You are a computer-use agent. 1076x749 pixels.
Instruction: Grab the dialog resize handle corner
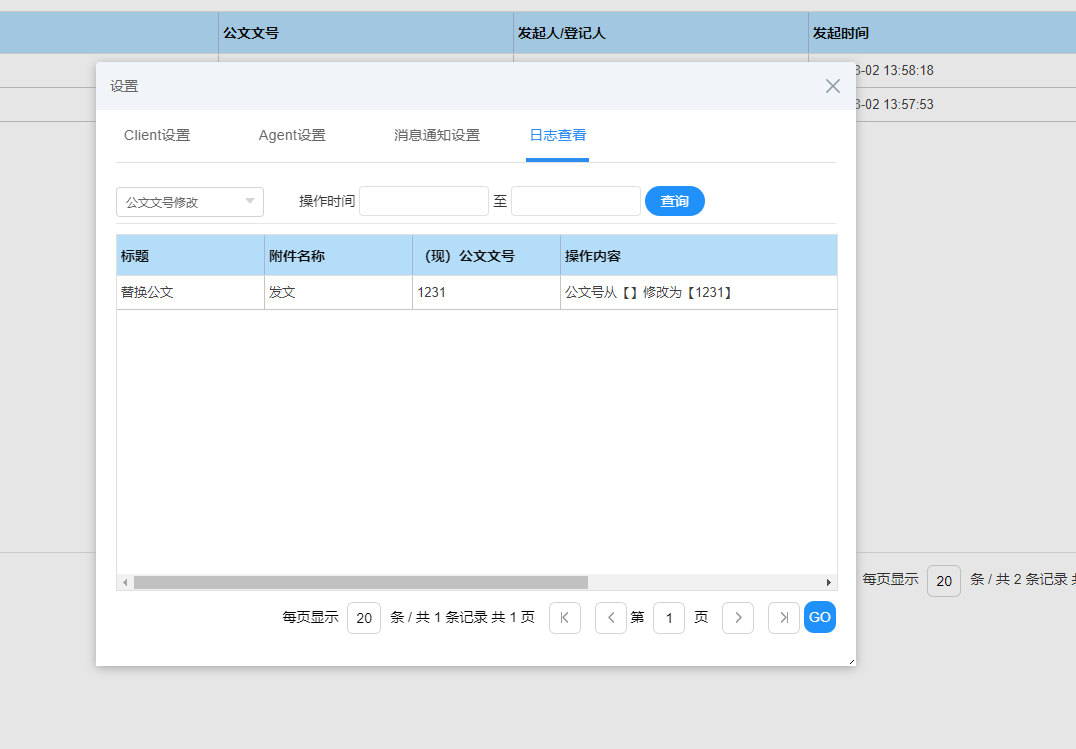(851, 661)
